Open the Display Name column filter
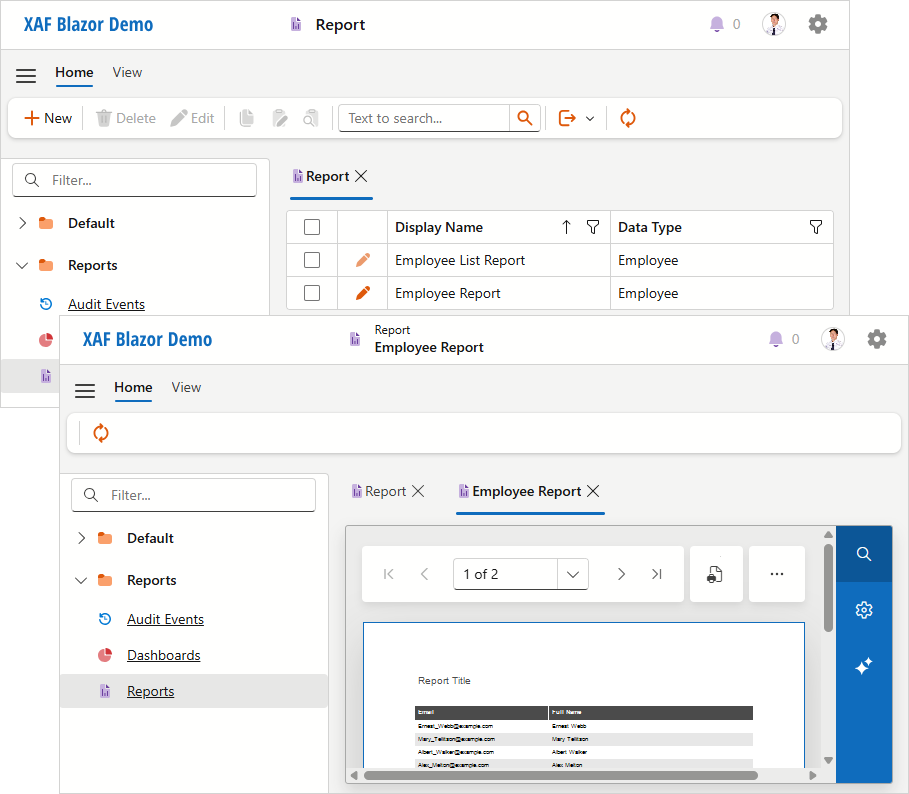This screenshot has width=909, height=794. pos(593,227)
